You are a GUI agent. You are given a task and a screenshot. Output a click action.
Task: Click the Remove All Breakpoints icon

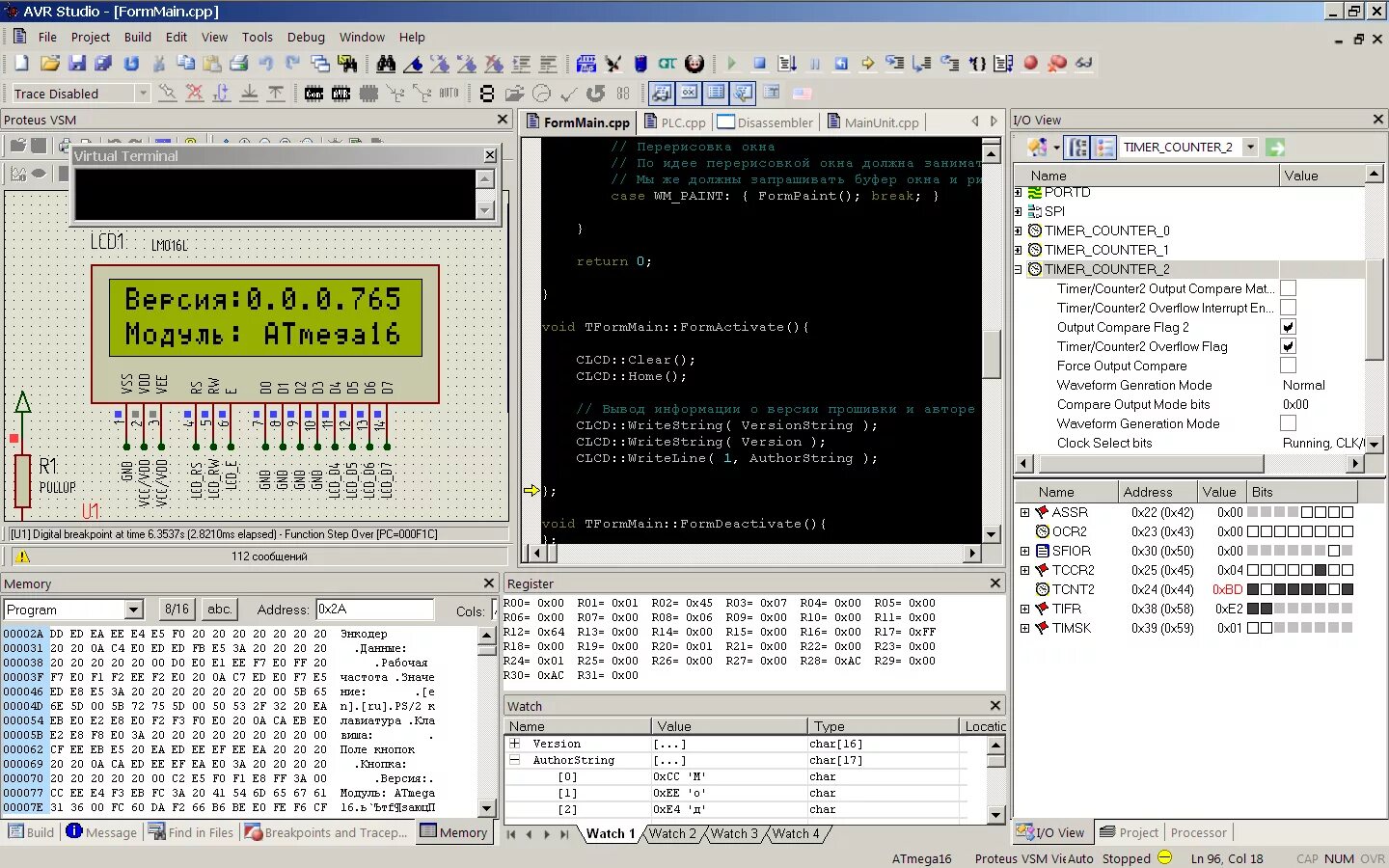click(1057, 64)
